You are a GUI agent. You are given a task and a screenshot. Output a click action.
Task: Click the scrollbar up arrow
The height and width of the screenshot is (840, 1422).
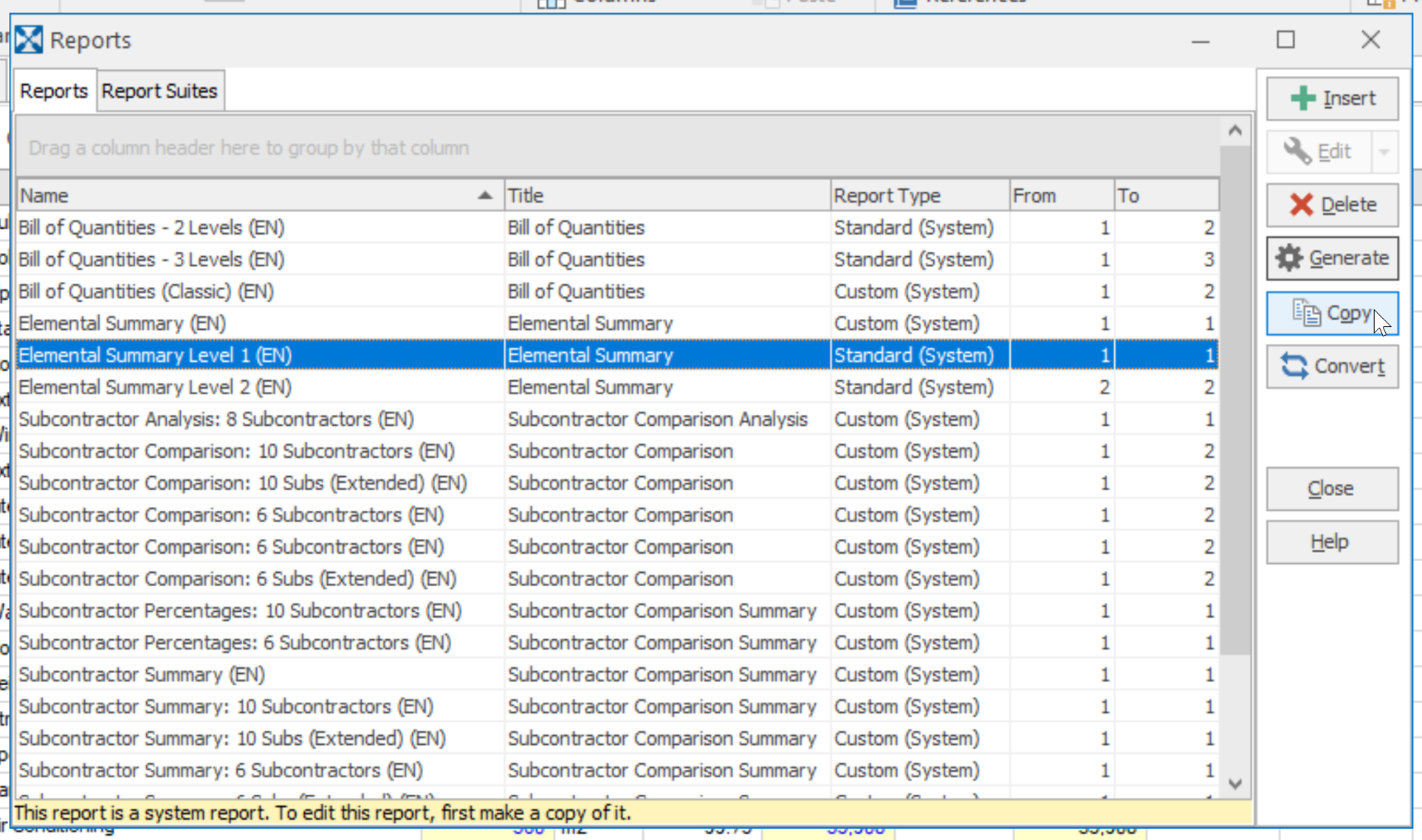click(x=1235, y=131)
